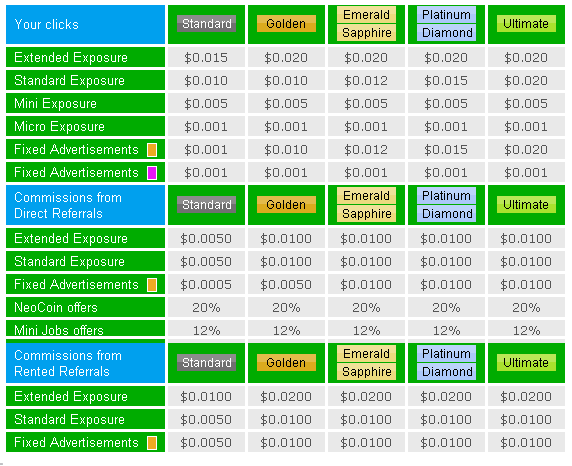Click the NeoCoin offers row label
This screenshot has height=466, width=572.
point(85,307)
